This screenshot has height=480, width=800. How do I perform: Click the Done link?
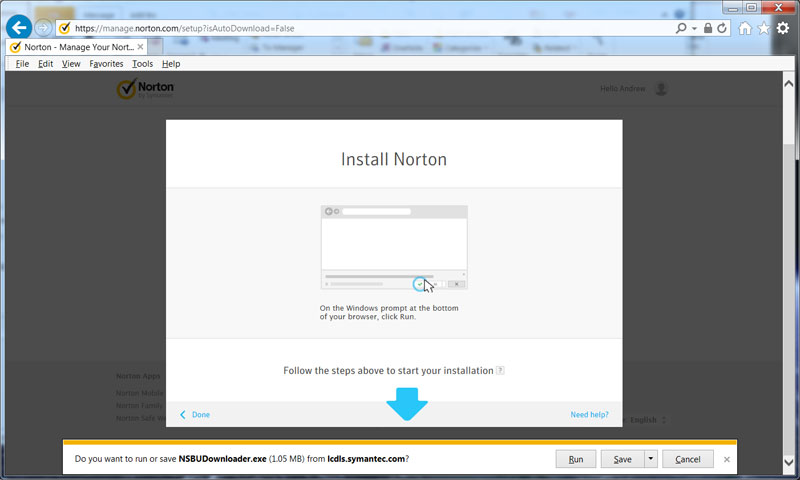[201, 415]
